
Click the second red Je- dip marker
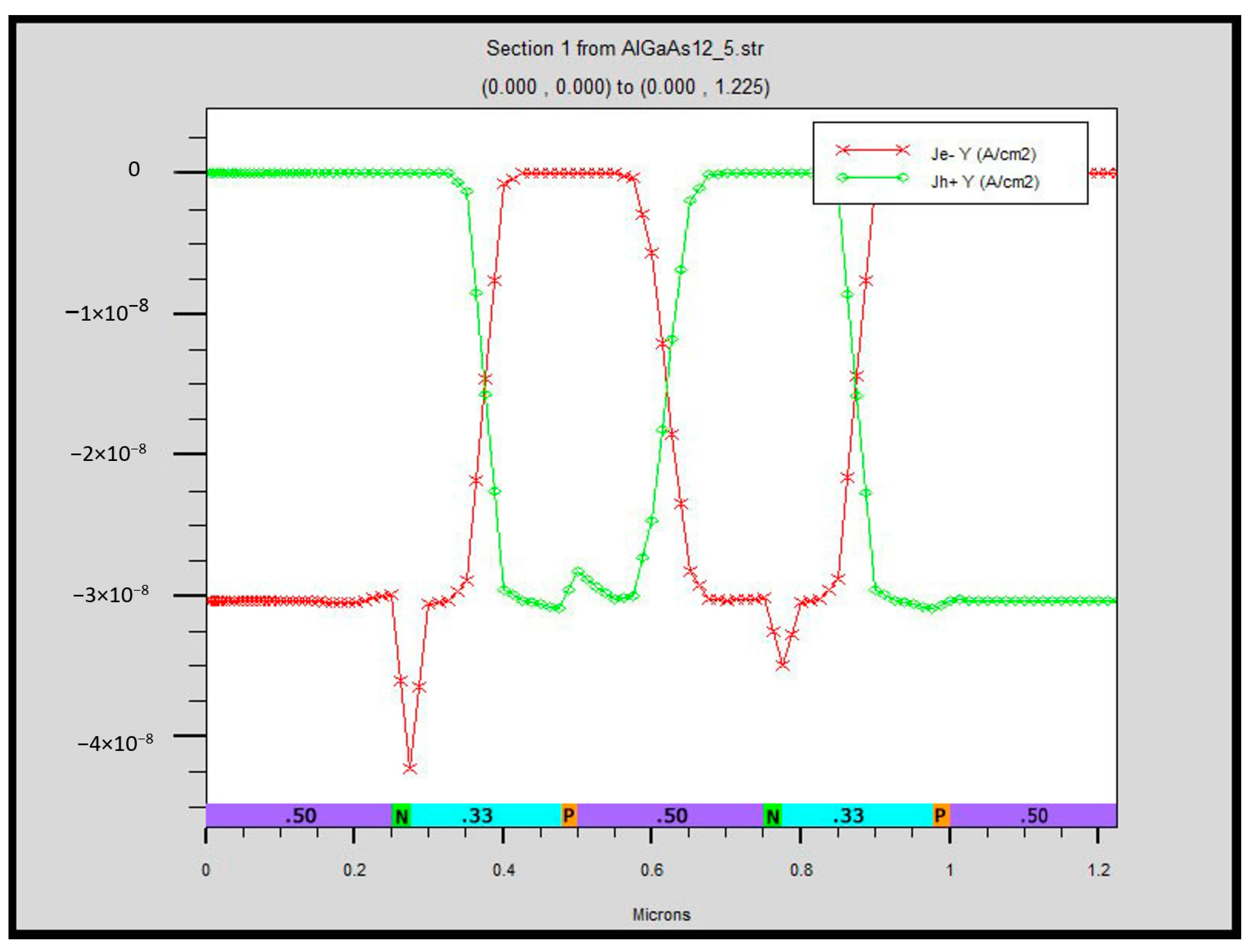point(782,664)
